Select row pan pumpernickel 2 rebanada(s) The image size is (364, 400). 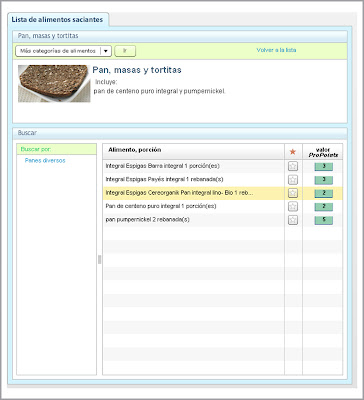223,220
